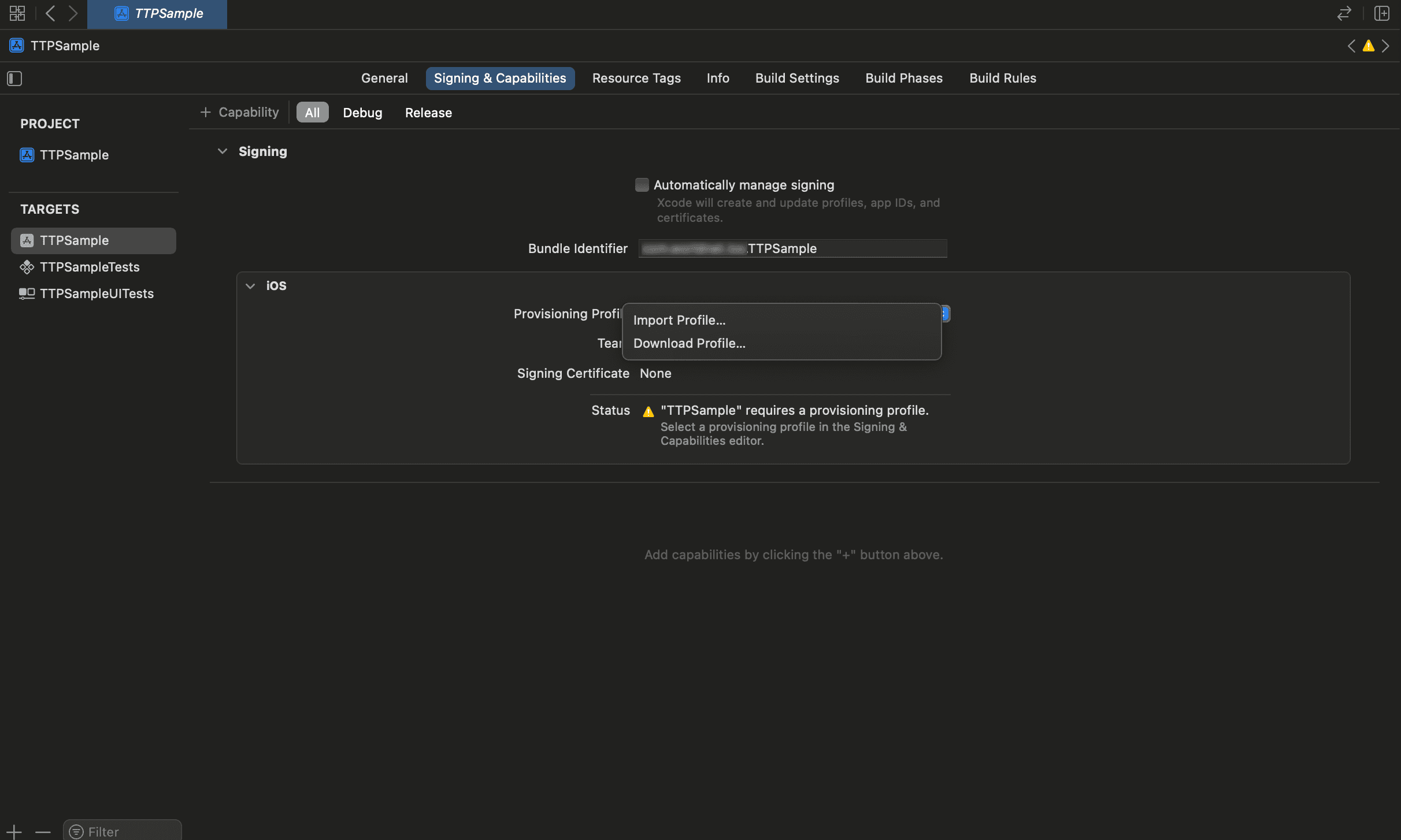This screenshot has height=840, width=1401.
Task: Click the minus button to remove a target
Action: [43, 831]
